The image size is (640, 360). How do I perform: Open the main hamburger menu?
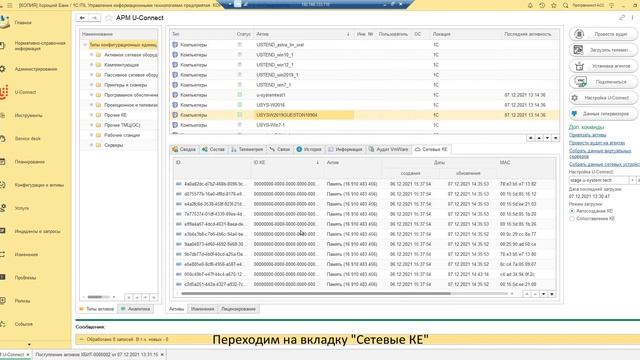10,5
